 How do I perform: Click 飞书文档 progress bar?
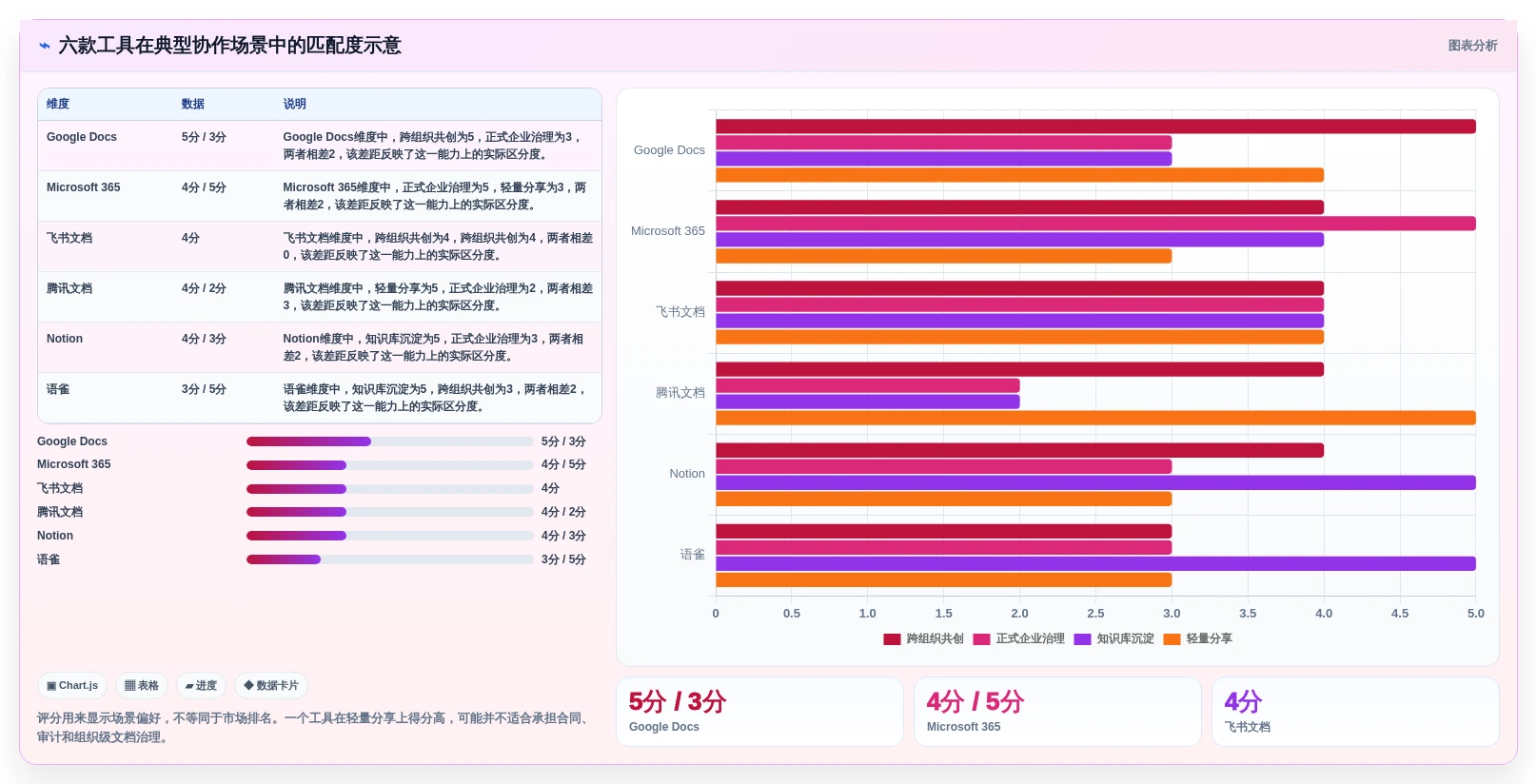[x=390, y=488]
